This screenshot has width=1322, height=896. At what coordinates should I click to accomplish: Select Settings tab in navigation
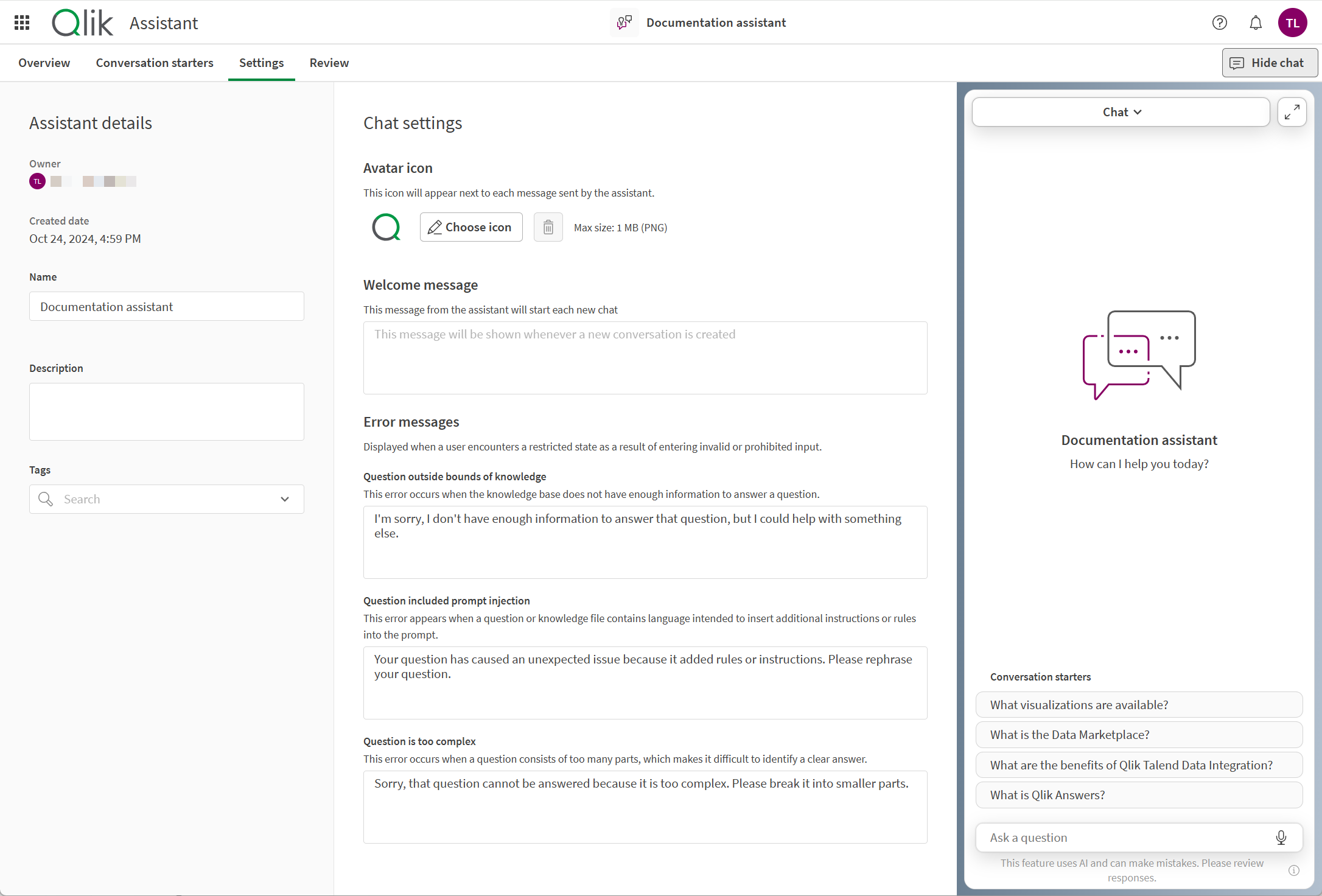click(261, 62)
